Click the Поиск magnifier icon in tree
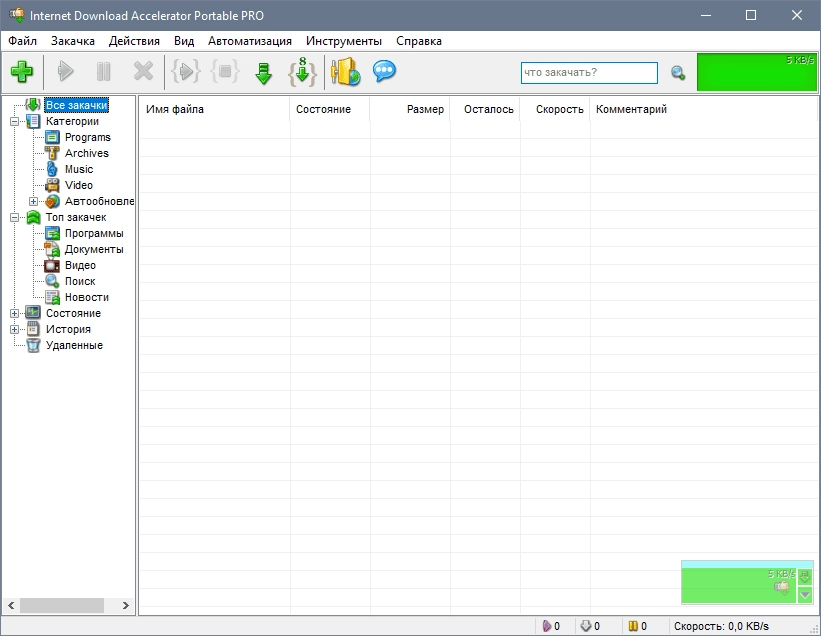821x636 pixels. point(52,281)
